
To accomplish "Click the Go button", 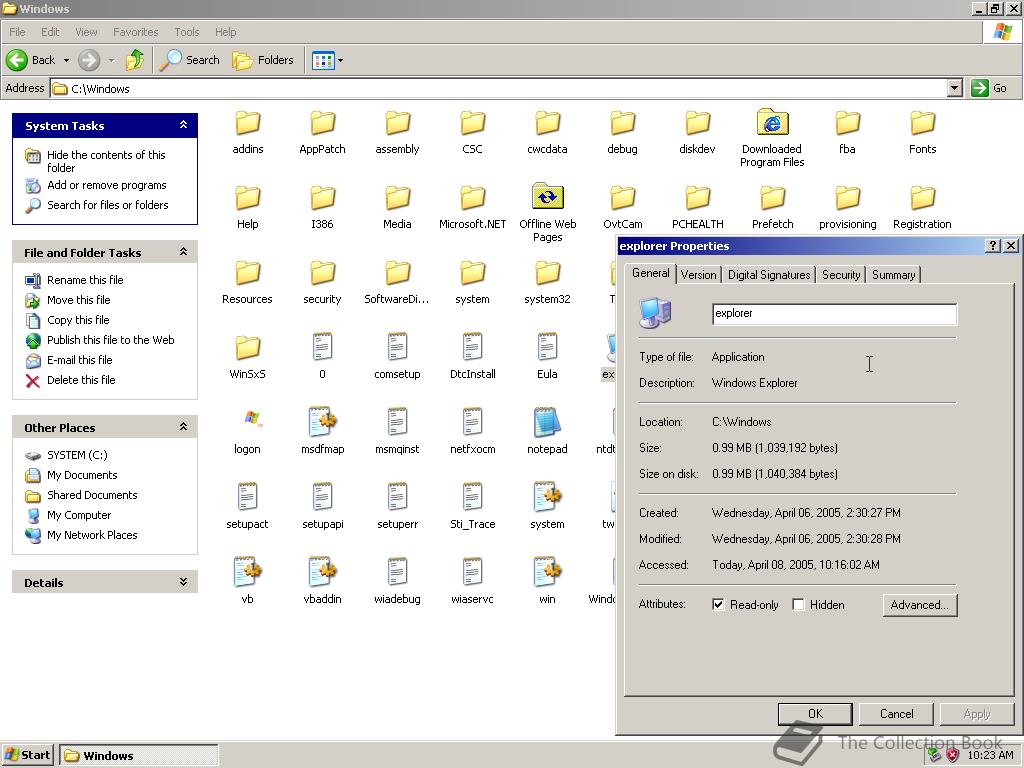I will point(989,88).
